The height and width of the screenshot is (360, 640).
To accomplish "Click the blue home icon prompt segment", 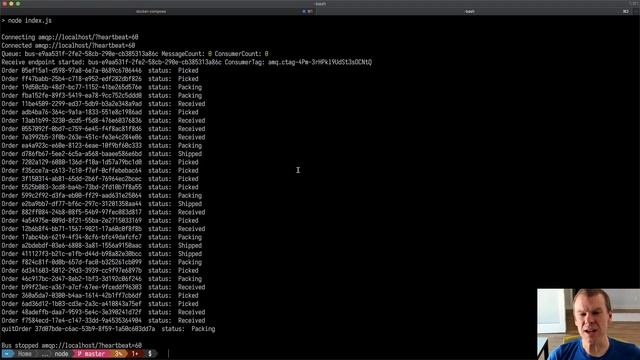I will 7,354.
